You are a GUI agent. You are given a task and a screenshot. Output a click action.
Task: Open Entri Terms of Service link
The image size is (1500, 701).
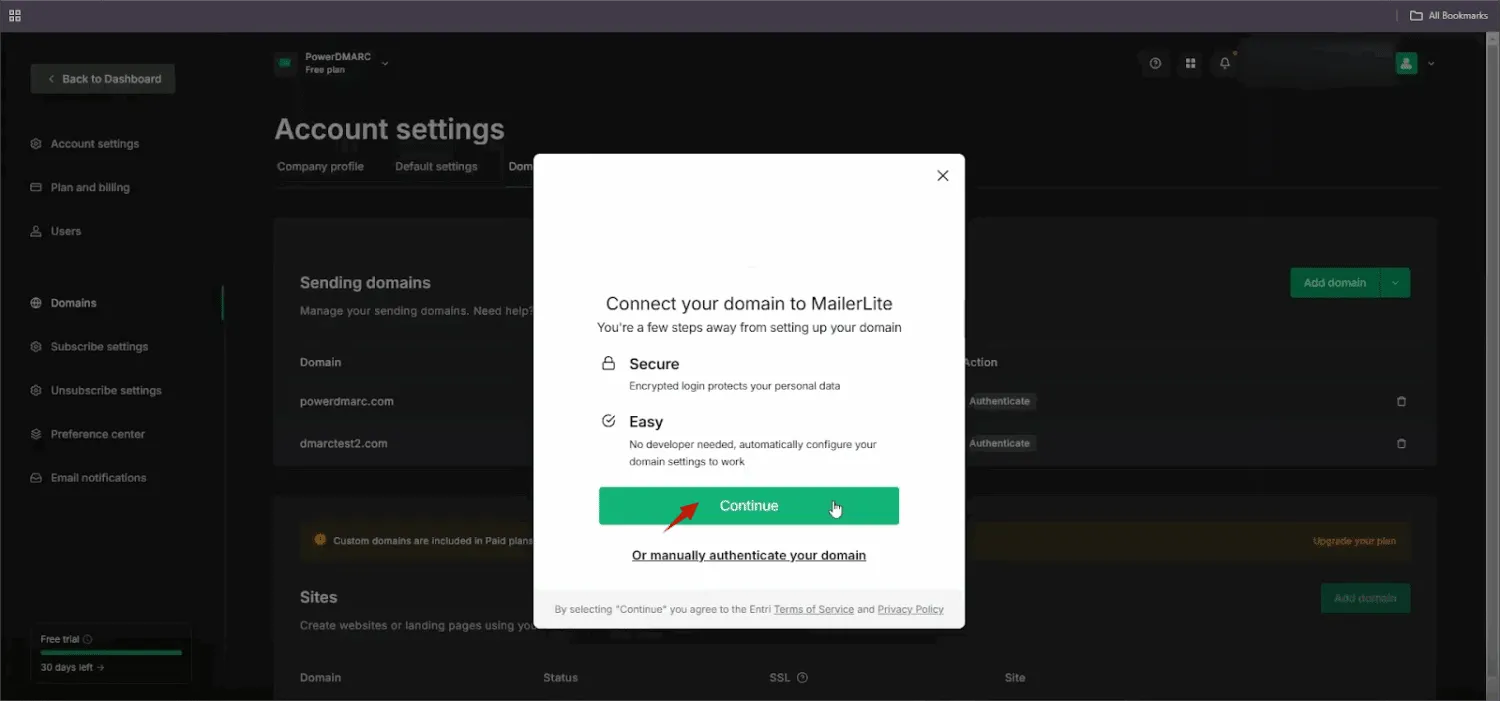[814, 609]
